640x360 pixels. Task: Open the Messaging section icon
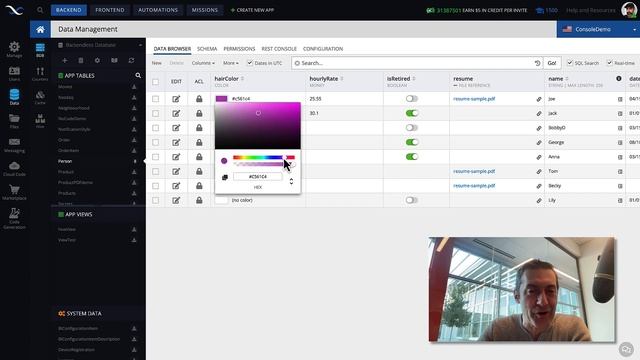coord(14,144)
